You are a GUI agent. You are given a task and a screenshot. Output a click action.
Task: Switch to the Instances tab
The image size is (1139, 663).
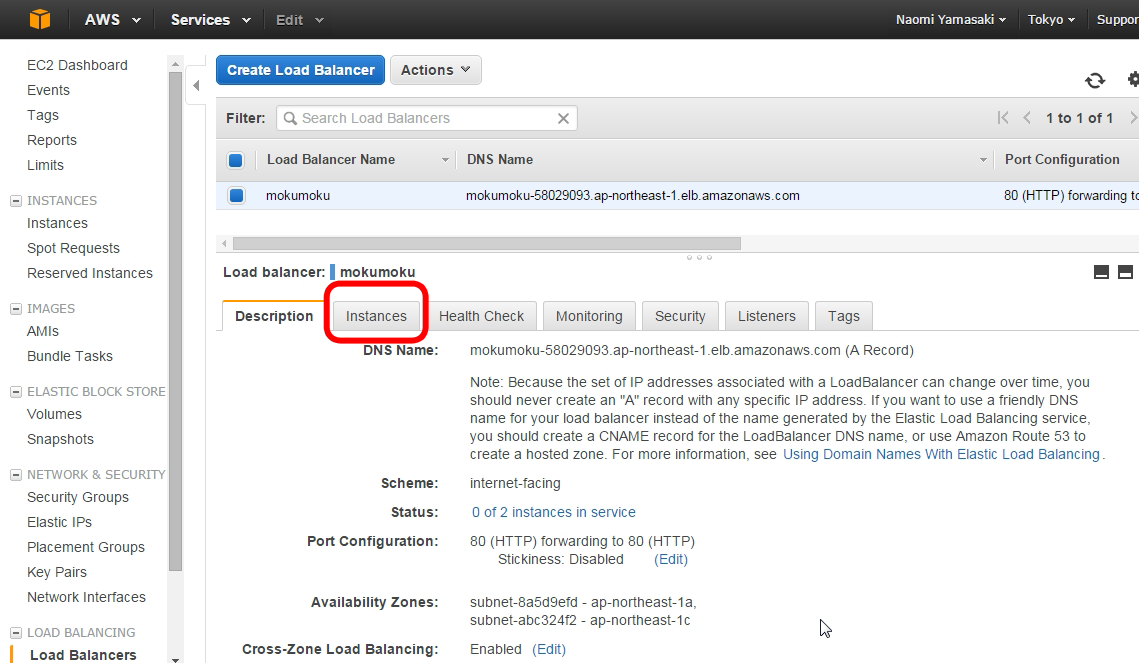point(376,316)
